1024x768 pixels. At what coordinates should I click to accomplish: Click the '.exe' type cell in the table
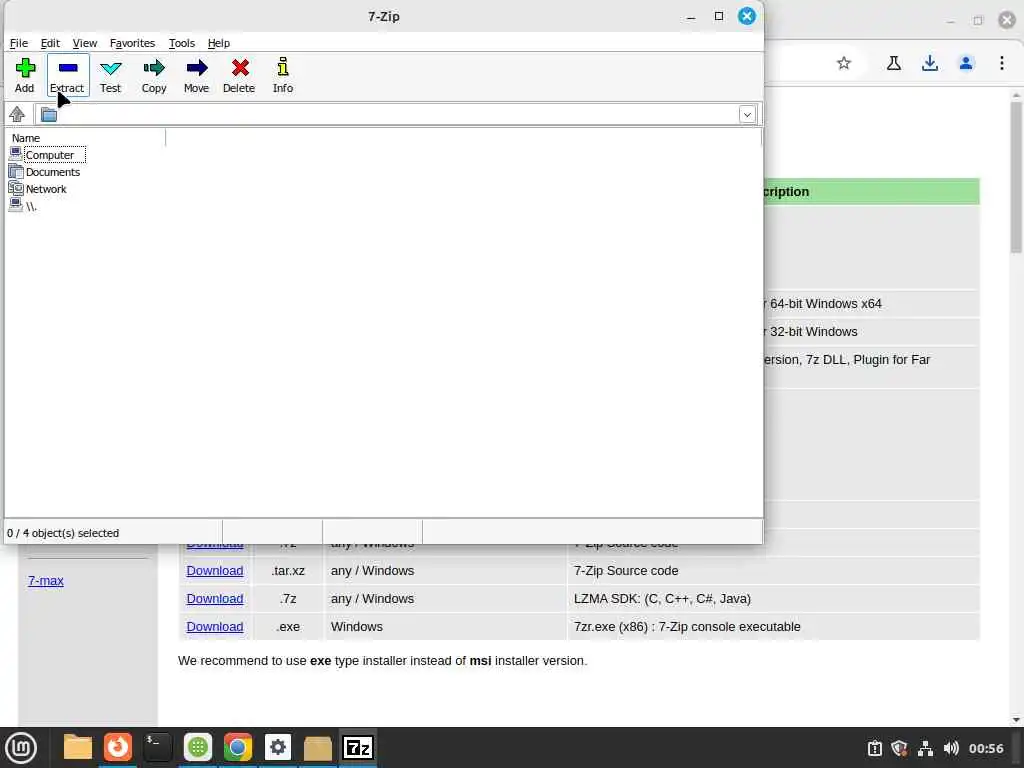(288, 627)
